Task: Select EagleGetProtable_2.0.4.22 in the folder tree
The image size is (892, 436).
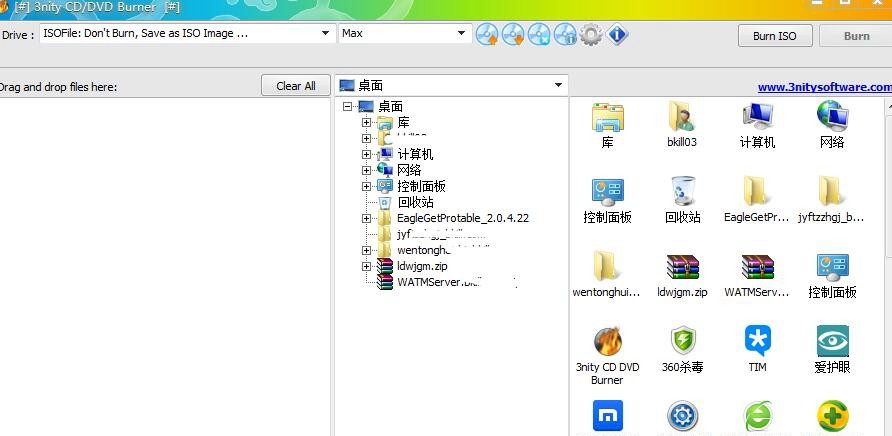Action: point(463,219)
